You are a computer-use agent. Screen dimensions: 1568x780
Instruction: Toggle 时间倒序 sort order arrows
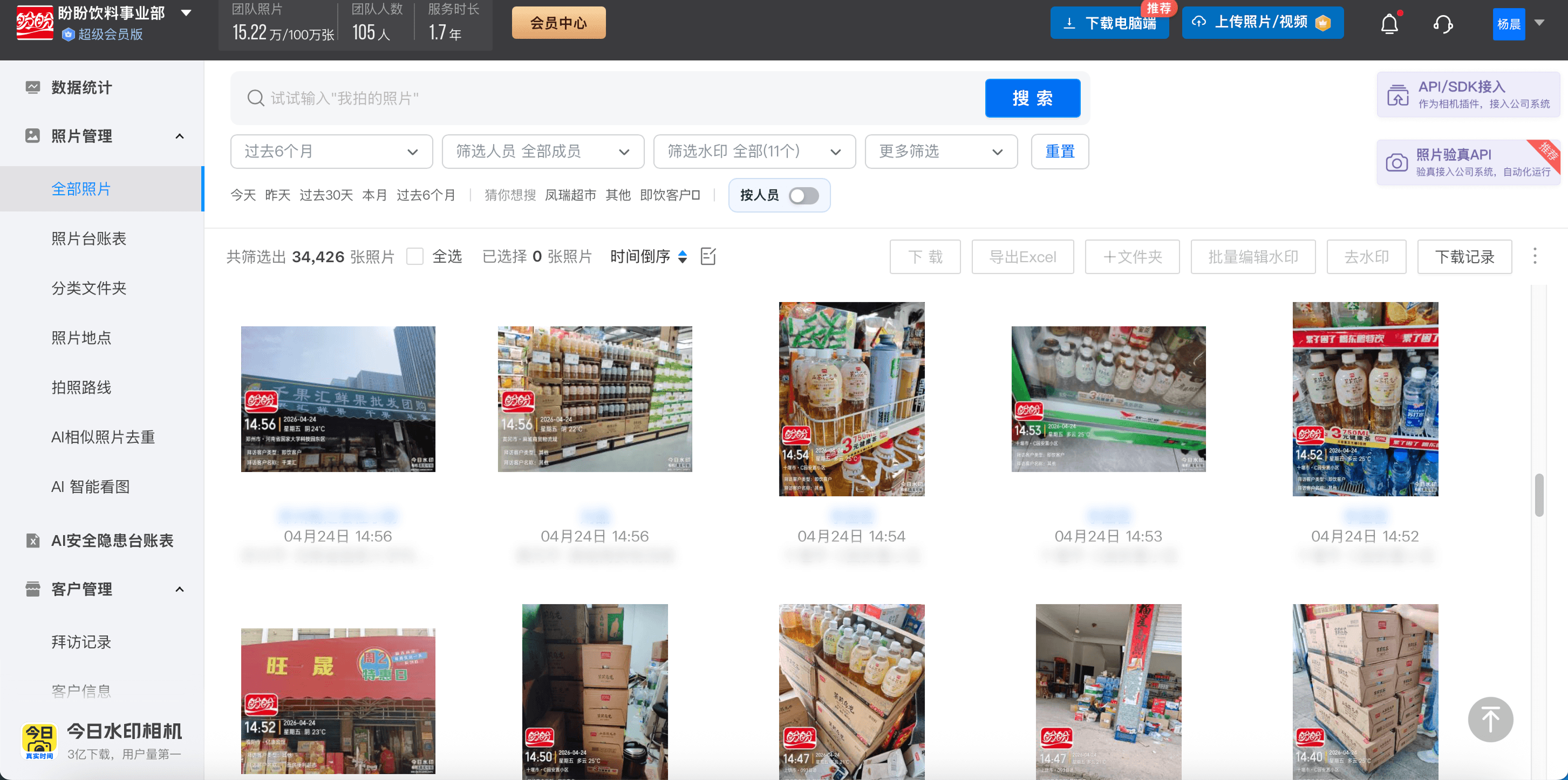683,256
